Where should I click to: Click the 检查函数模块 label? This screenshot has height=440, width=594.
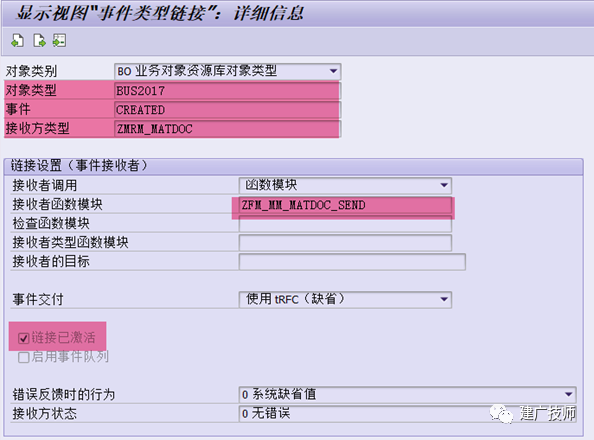(51, 224)
